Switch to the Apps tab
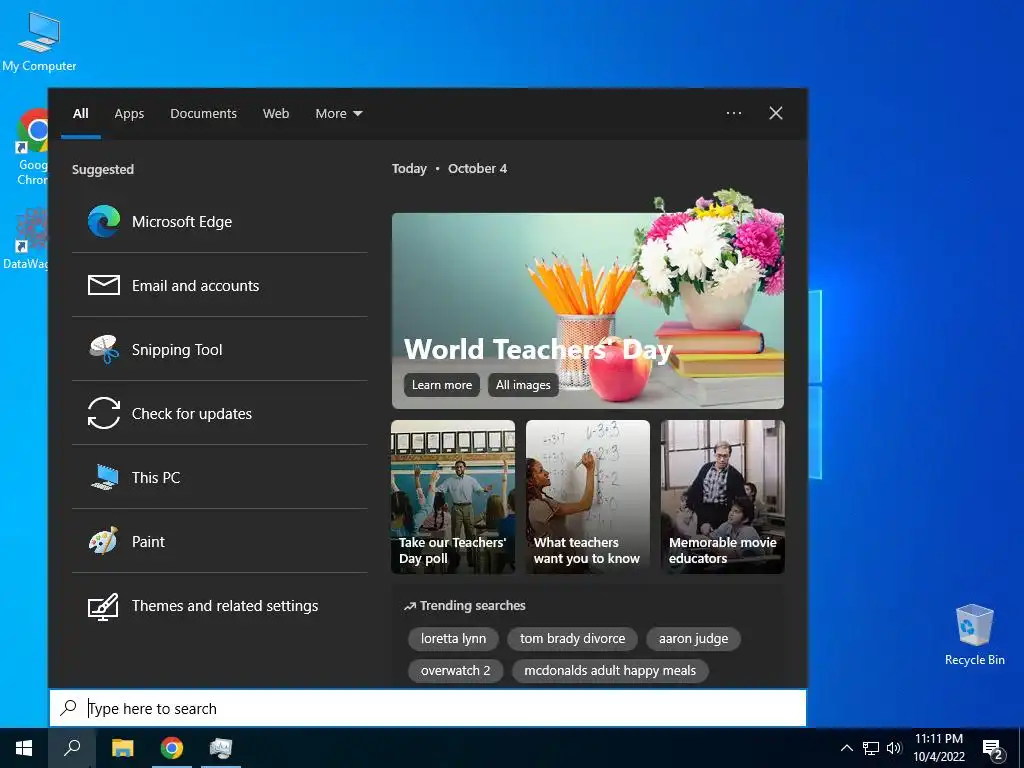Screen dimensions: 1024x768 pyautogui.click(x=129, y=114)
